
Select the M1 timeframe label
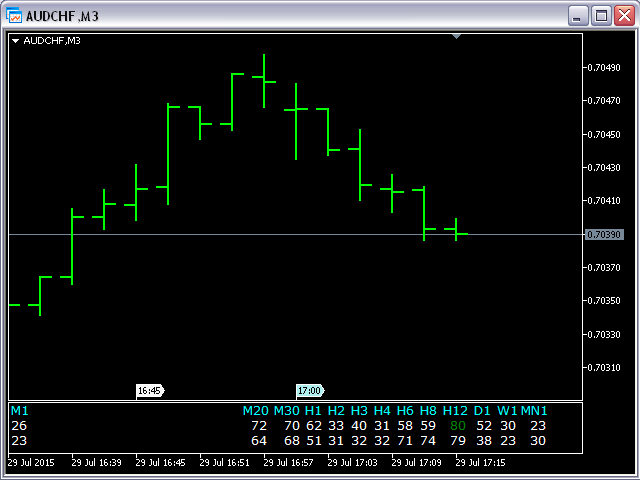pyautogui.click(x=20, y=411)
